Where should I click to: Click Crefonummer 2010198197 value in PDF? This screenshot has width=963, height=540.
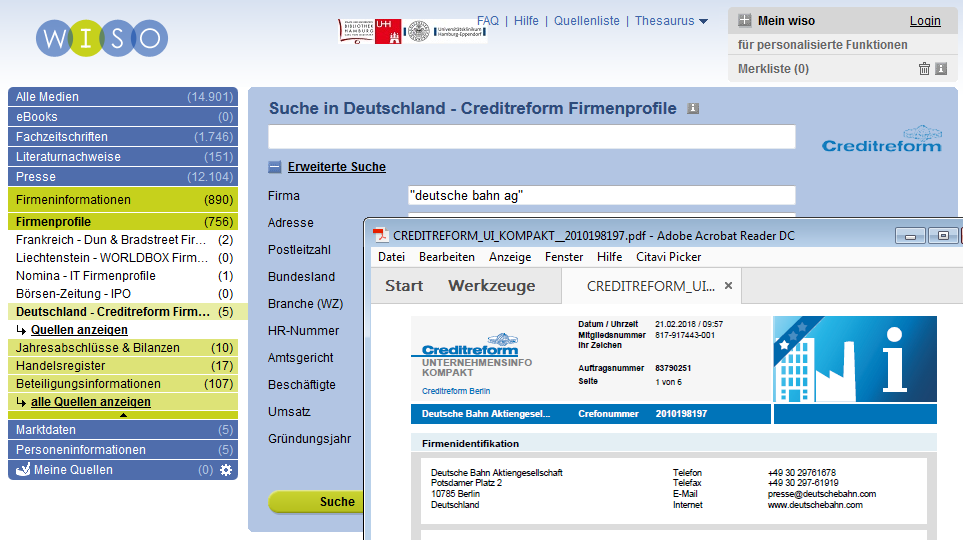click(x=681, y=414)
